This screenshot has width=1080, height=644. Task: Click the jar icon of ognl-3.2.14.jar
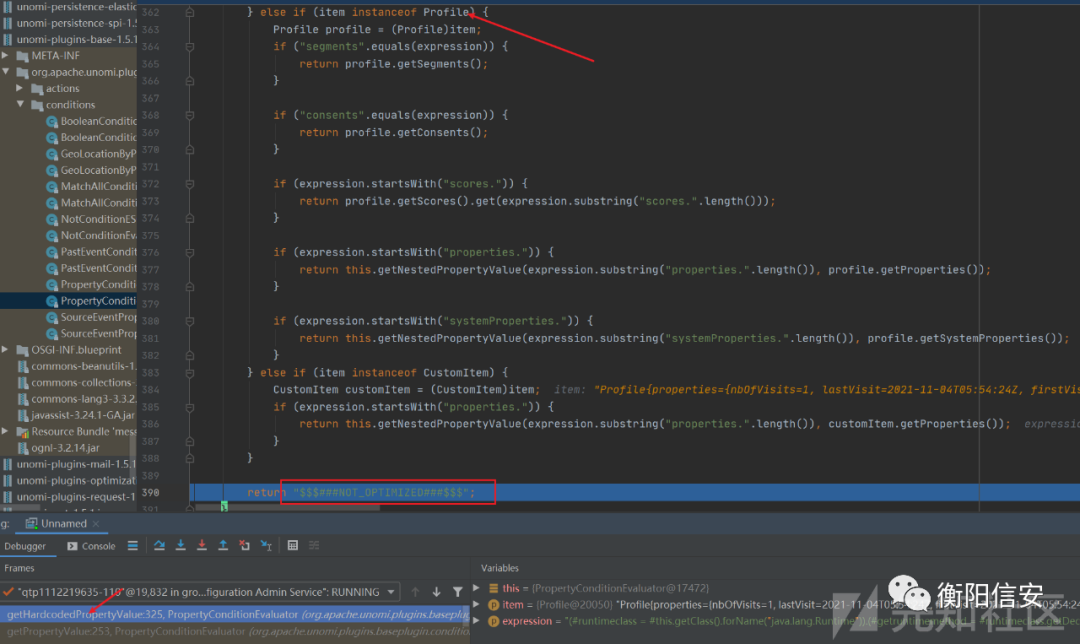click(23, 448)
